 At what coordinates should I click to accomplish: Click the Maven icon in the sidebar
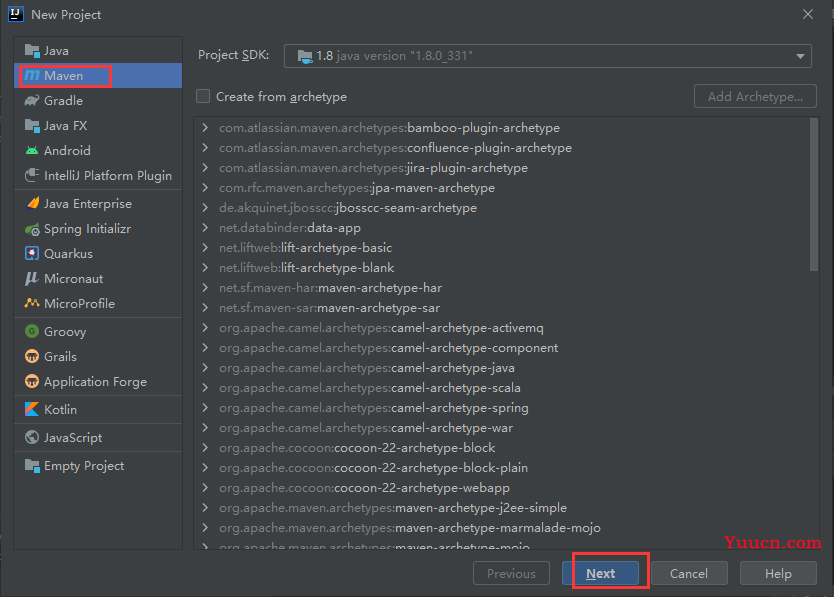tap(32, 76)
